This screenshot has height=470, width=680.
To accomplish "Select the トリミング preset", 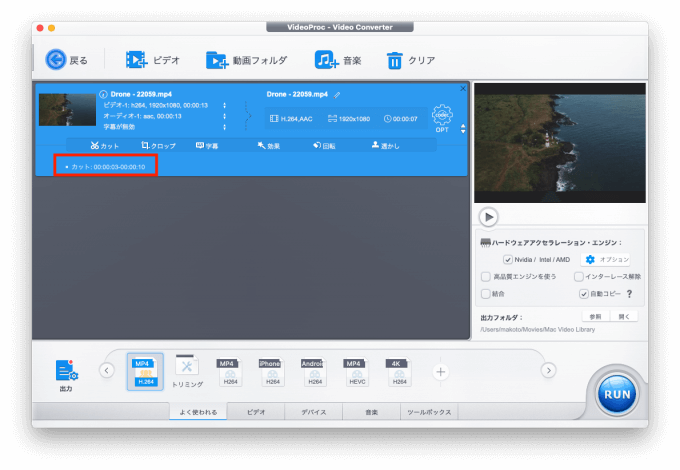I will click(x=187, y=371).
